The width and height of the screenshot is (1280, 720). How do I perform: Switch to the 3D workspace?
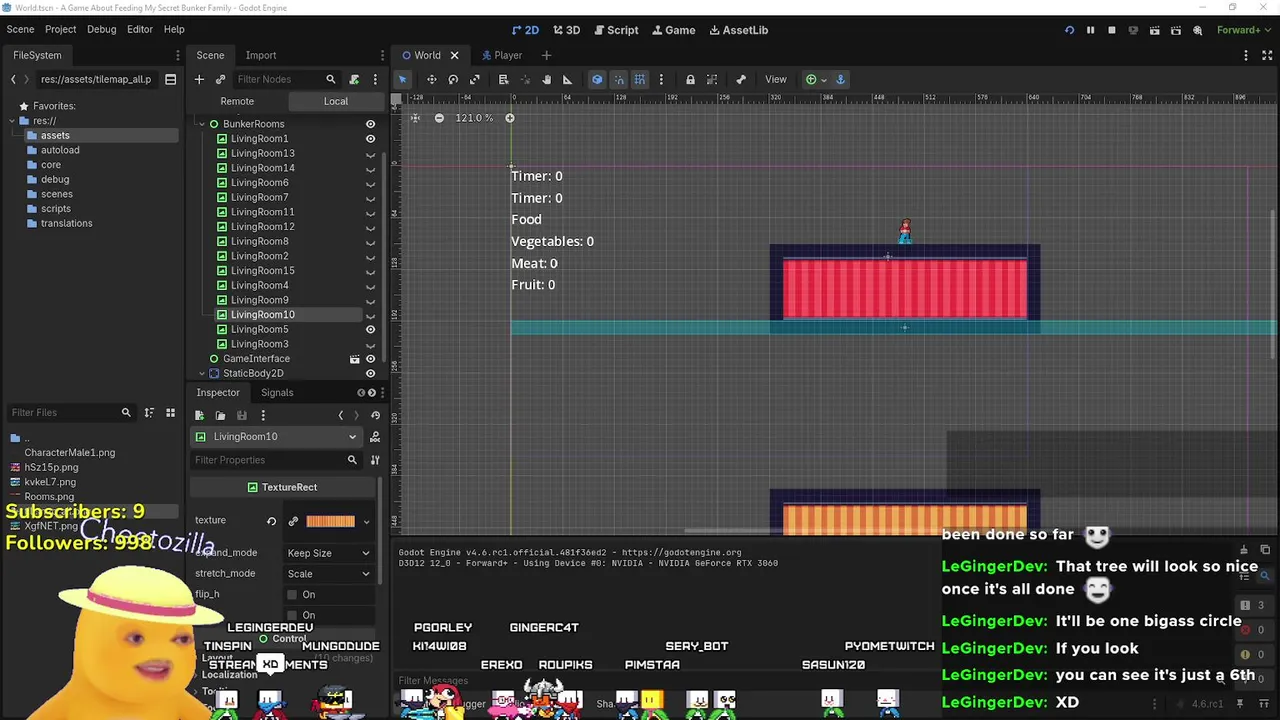[566, 30]
